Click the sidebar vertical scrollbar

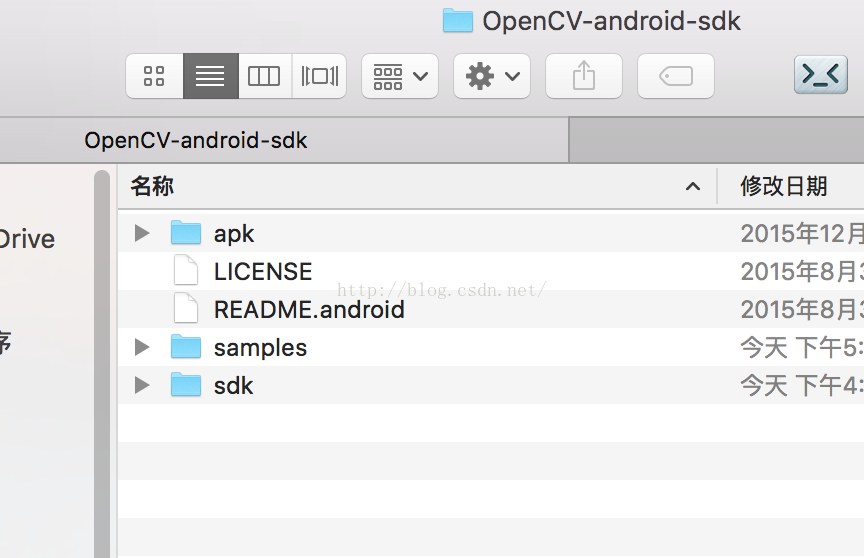click(x=102, y=364)
